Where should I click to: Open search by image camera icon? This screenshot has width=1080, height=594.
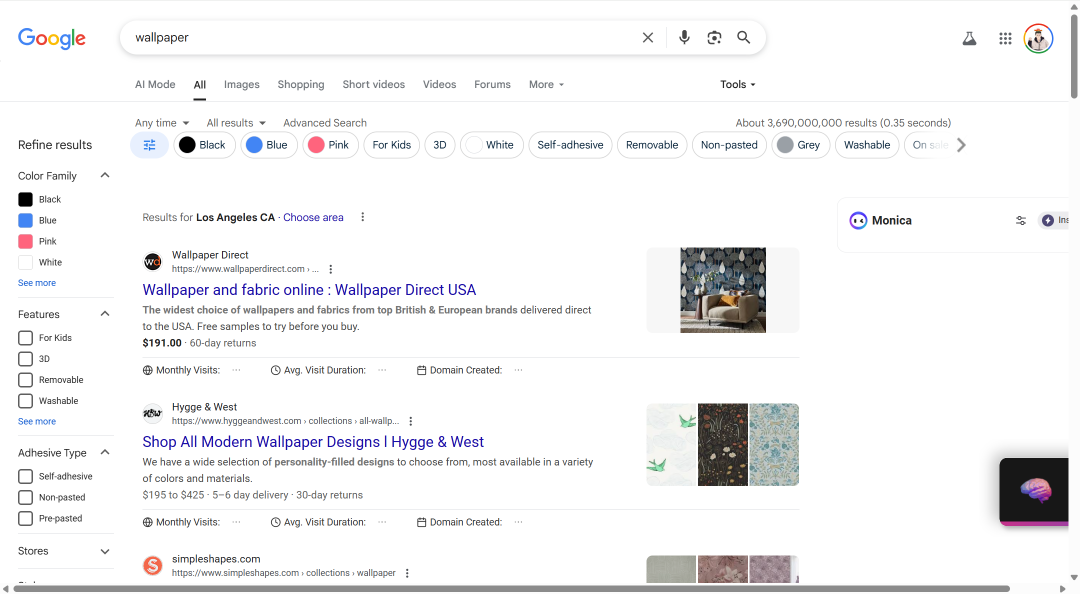point(714,37)
